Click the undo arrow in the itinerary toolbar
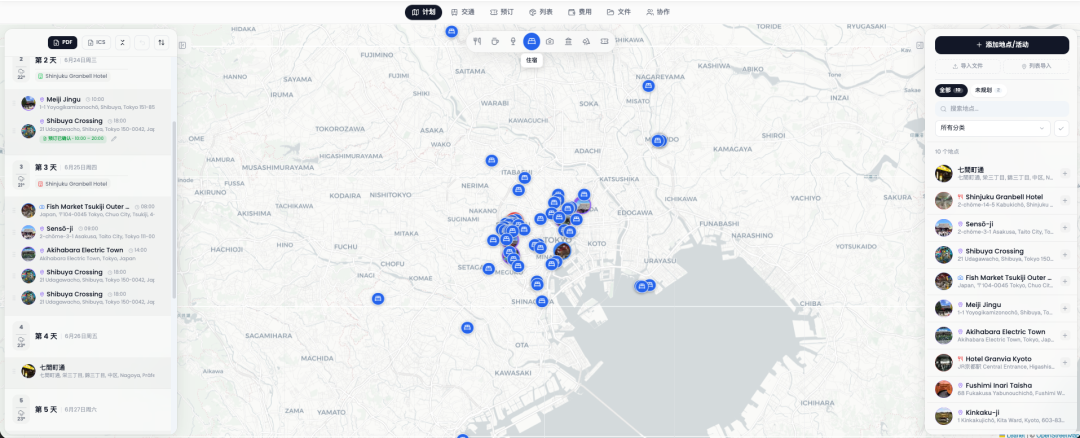The image size is (1080, 438). tap(141, 43)
